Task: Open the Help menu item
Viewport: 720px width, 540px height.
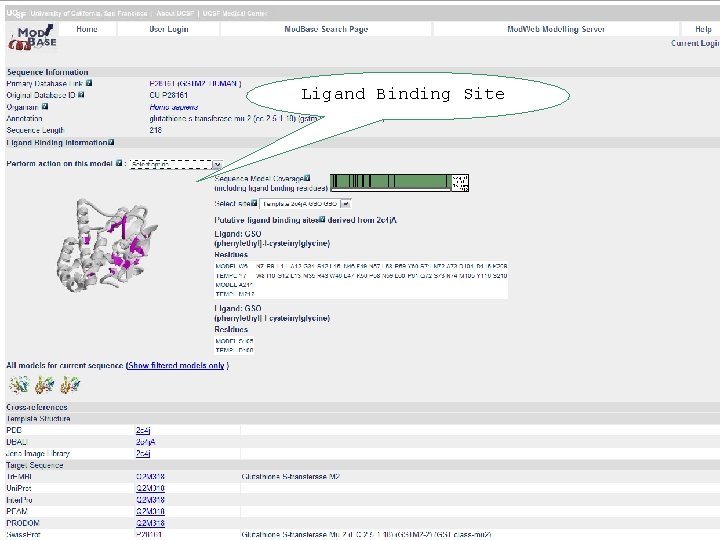Action: 703,29
